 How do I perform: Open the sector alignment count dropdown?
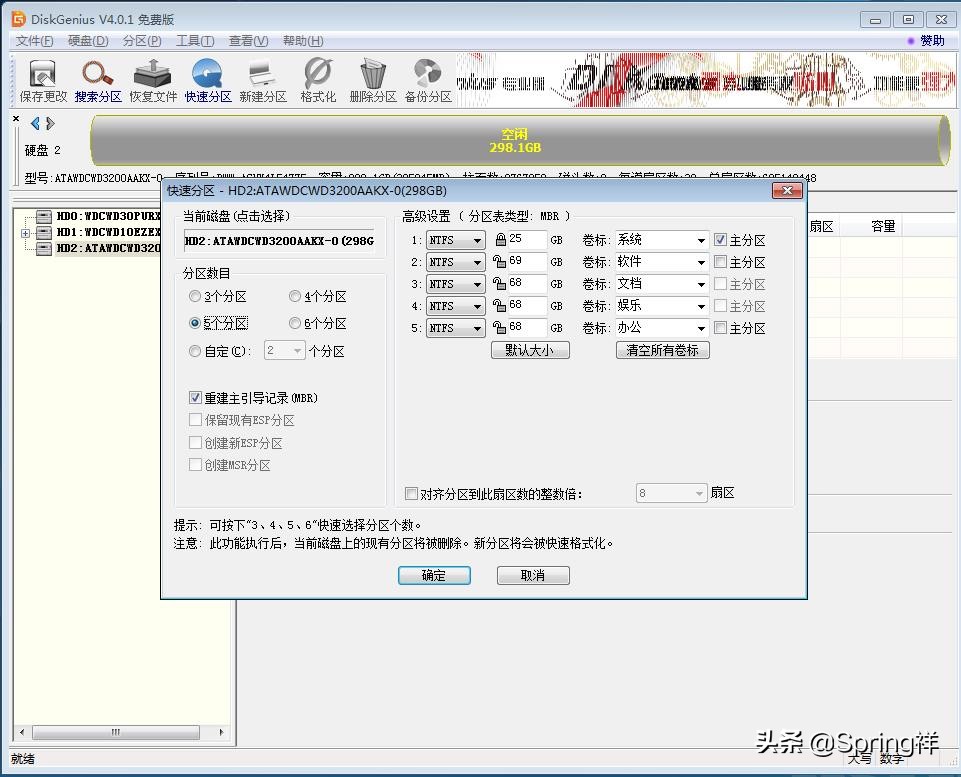click(699, 493)
